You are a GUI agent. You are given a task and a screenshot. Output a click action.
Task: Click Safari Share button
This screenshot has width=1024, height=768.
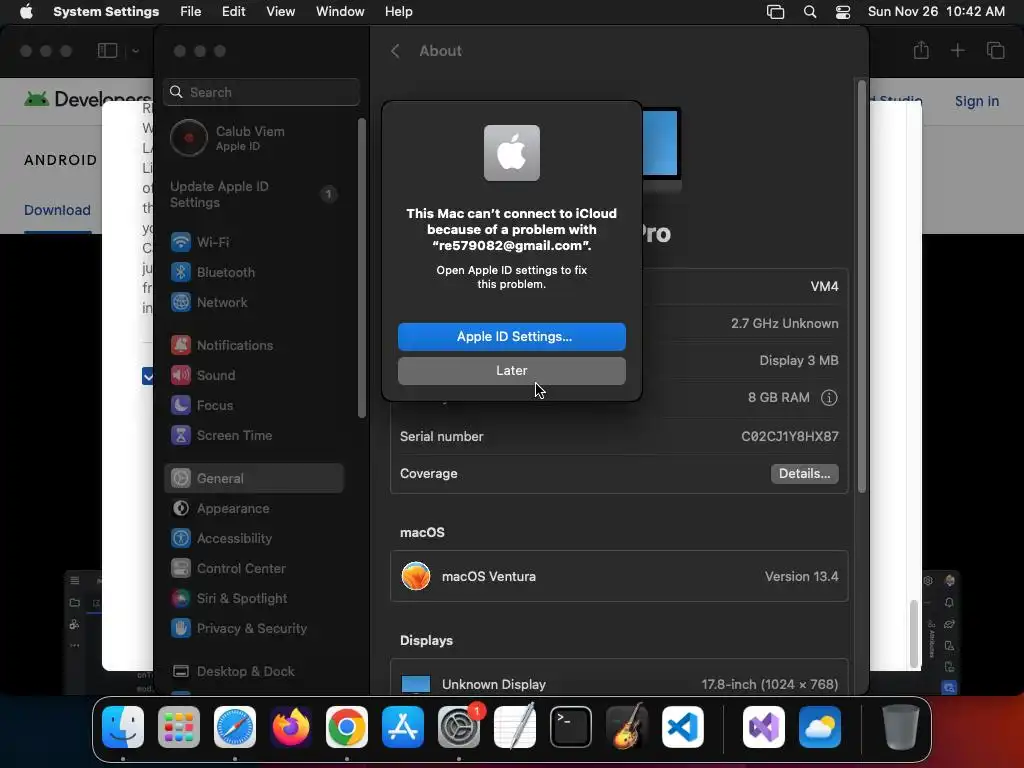click(921, 50)
